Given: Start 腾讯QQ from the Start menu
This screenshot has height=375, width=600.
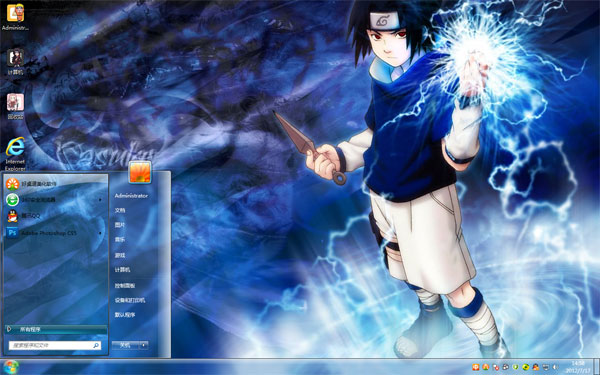Looking at the screenshot, I should tap(55, 216).
